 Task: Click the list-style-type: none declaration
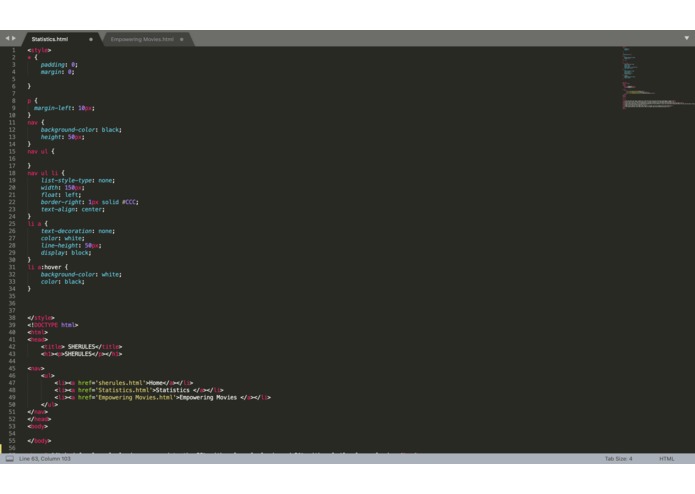tap(78, 180)
